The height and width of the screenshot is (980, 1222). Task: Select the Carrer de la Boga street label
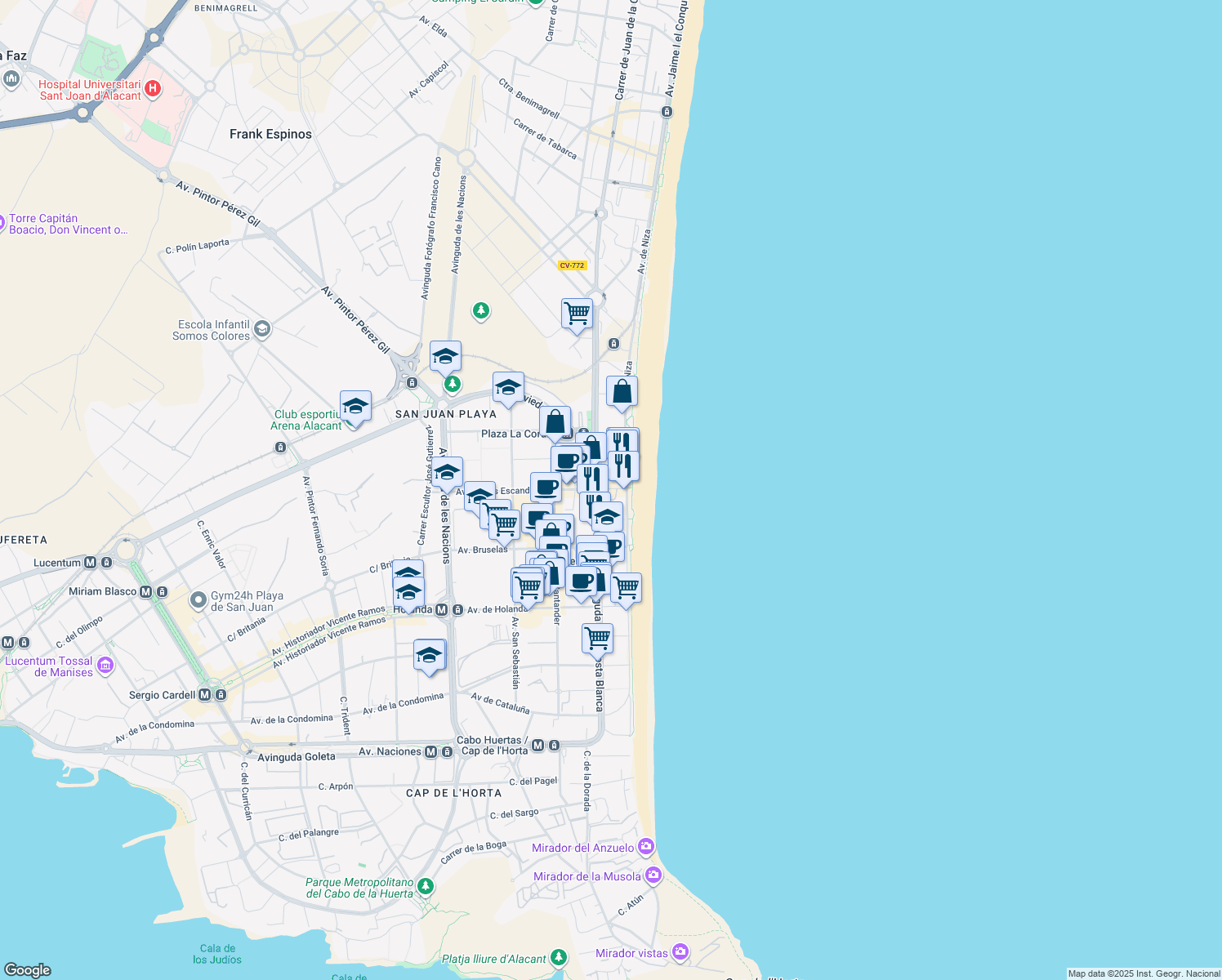474,852
